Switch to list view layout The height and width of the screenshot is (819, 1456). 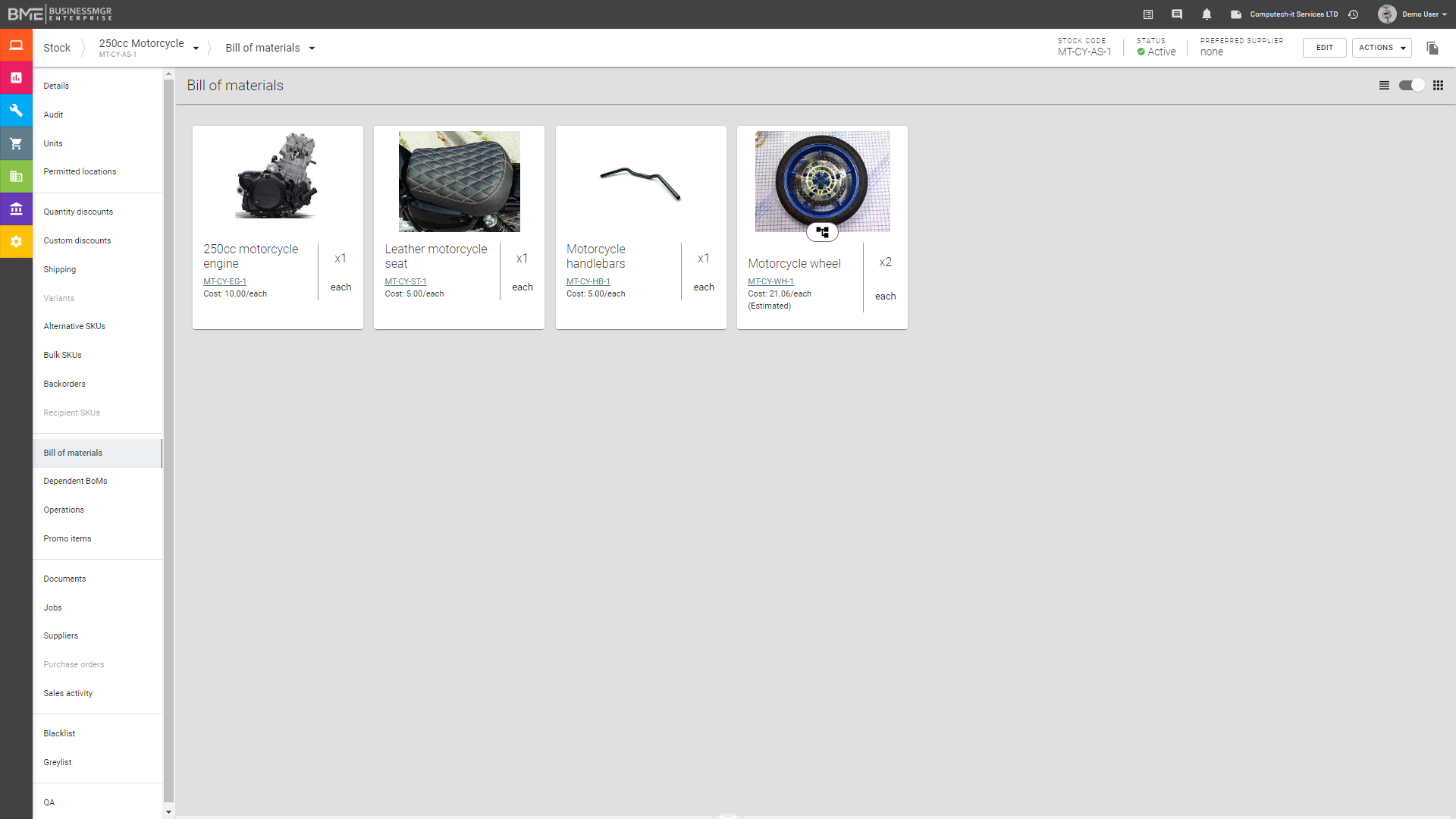tap(1385, 86)
